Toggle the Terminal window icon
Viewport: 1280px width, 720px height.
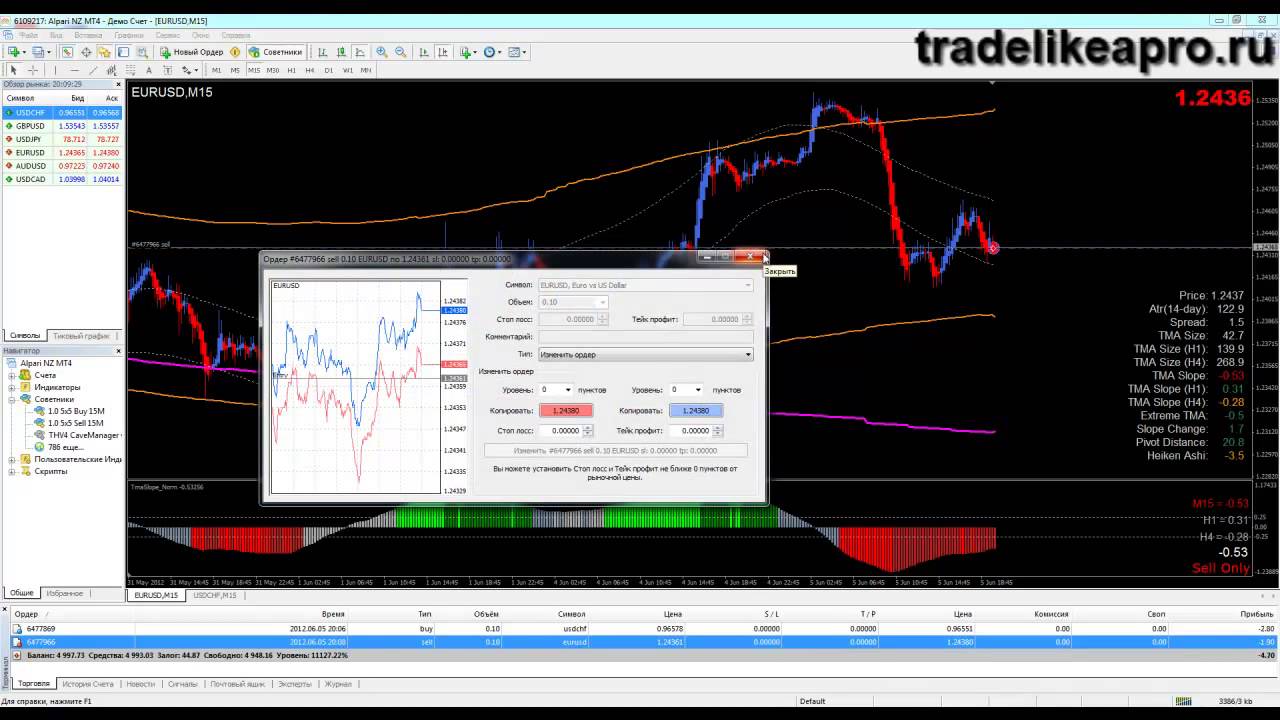123,52
